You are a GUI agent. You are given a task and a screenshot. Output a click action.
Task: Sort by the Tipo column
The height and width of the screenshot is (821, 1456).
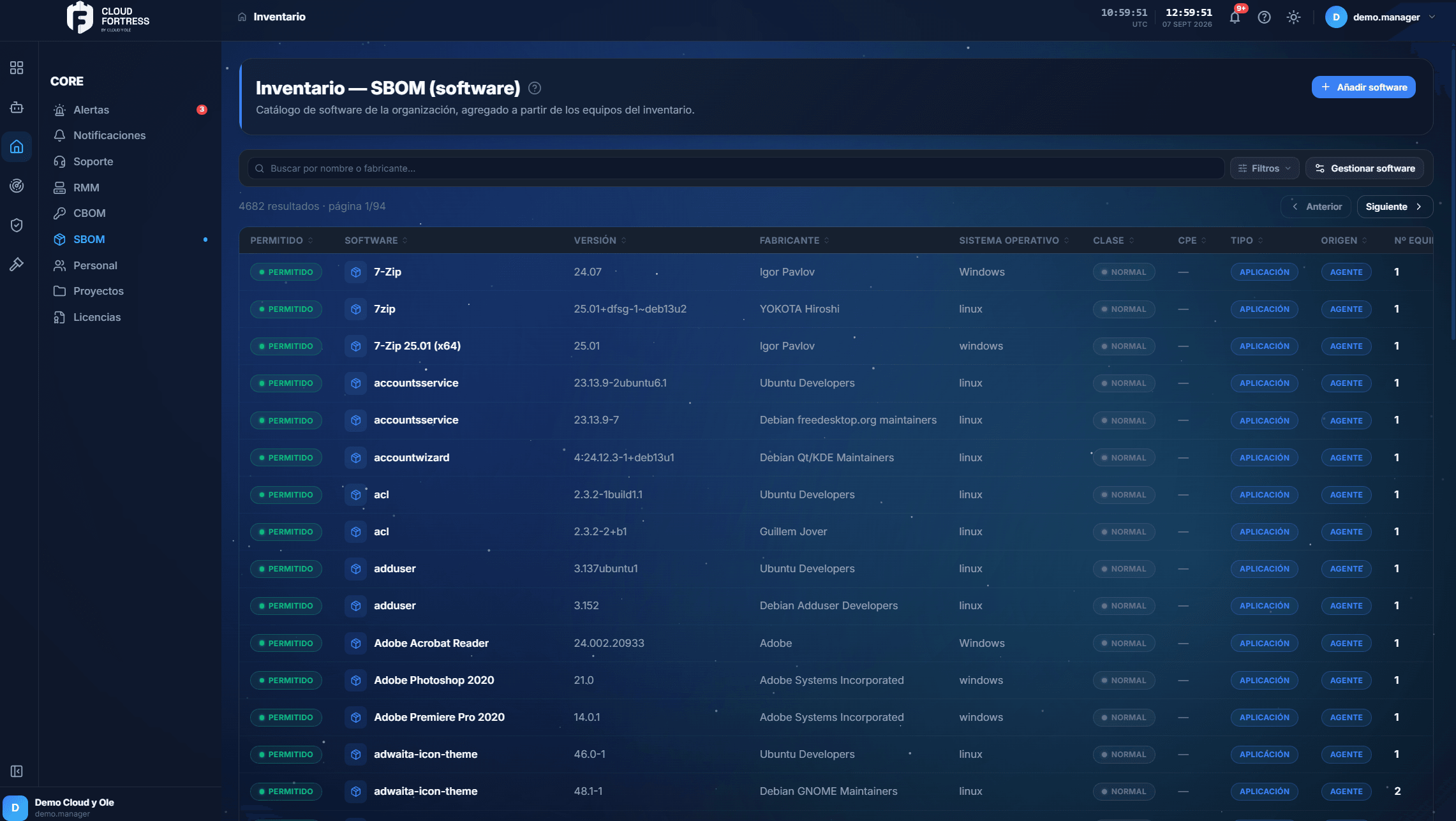click(x=1247, y=240)
